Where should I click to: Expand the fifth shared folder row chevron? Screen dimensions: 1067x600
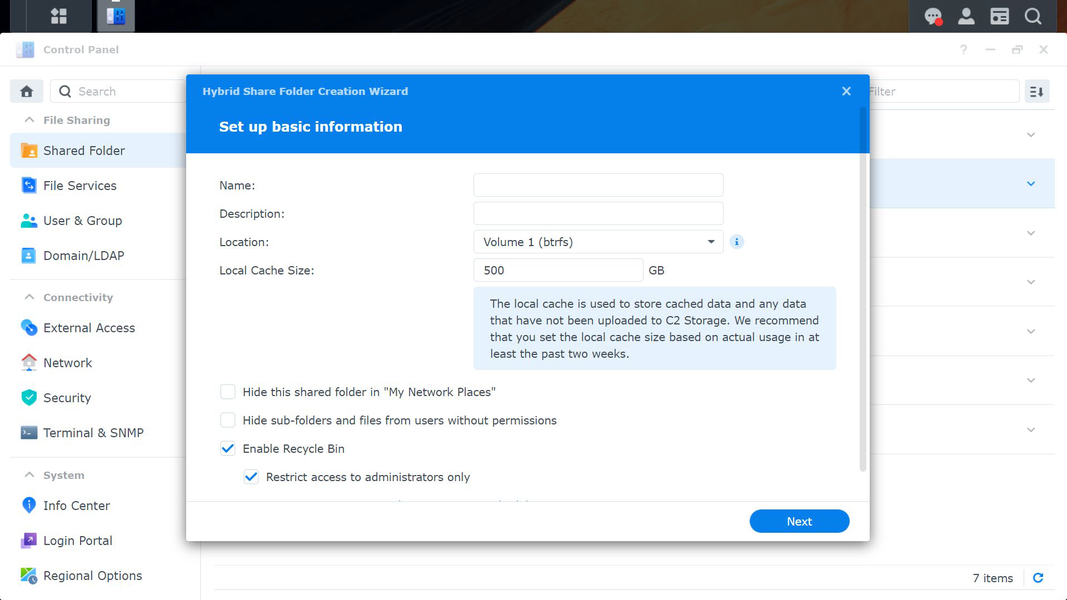click(1031, 331)
